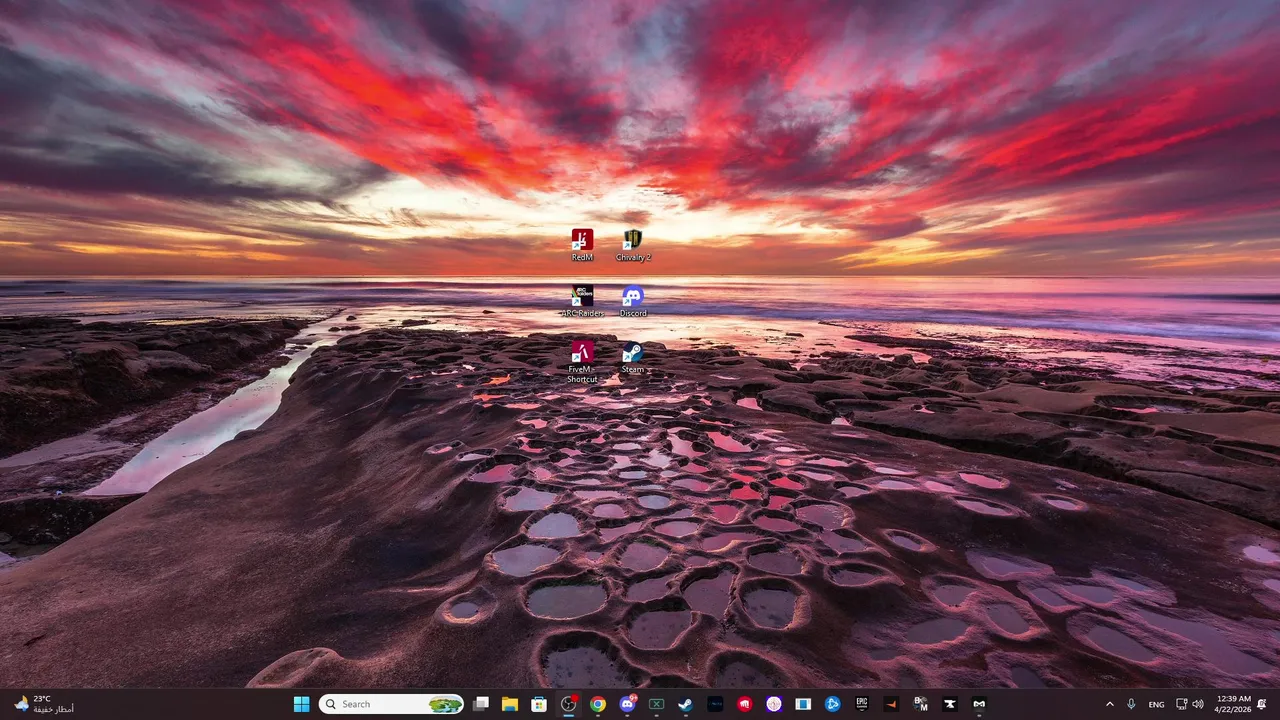Open the RedM desktop shortcut
This screenshot has width=1280, height=720.
click(x=582, y=244)
